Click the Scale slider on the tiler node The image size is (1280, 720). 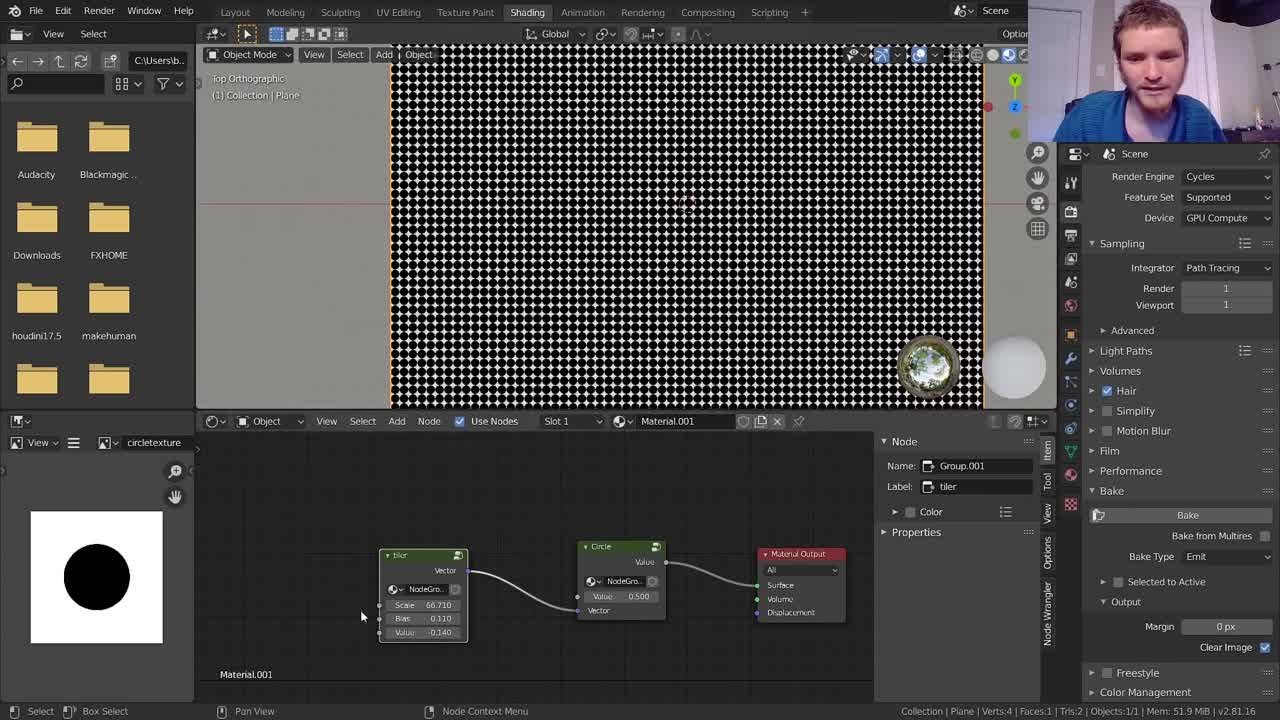coord(424,604)
